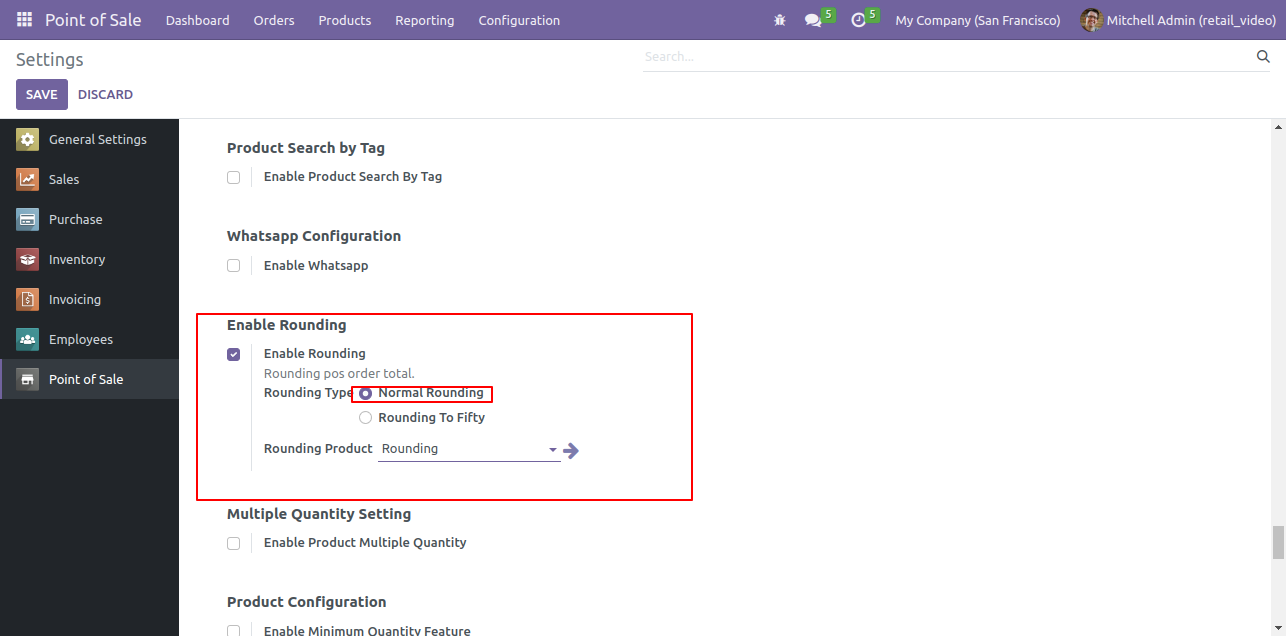Click the Product Configuration heading
This screenshot has height=636, width=1286.
pos(307,602)
